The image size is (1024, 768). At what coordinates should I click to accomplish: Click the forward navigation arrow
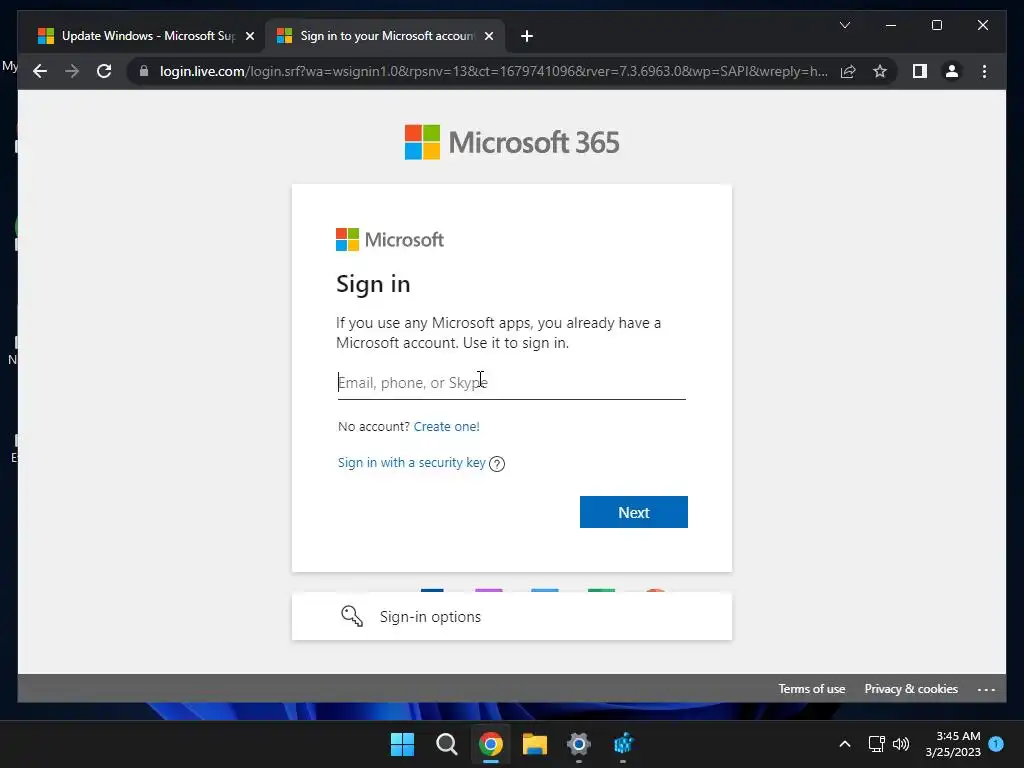(x=72, y=71)
